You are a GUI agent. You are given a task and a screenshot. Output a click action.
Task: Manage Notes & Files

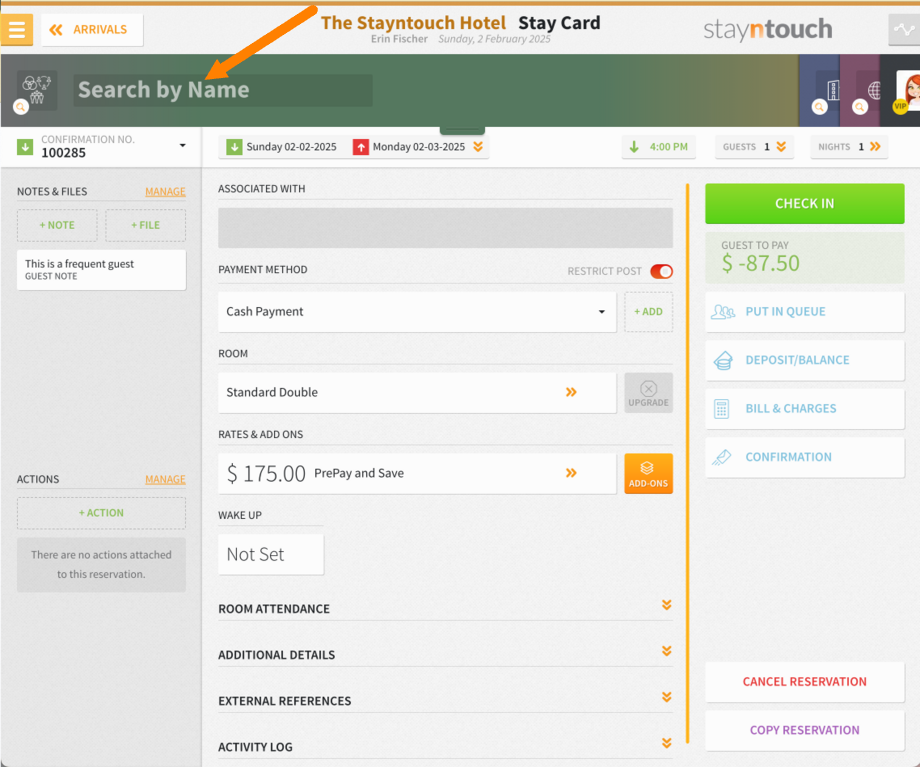165,192
